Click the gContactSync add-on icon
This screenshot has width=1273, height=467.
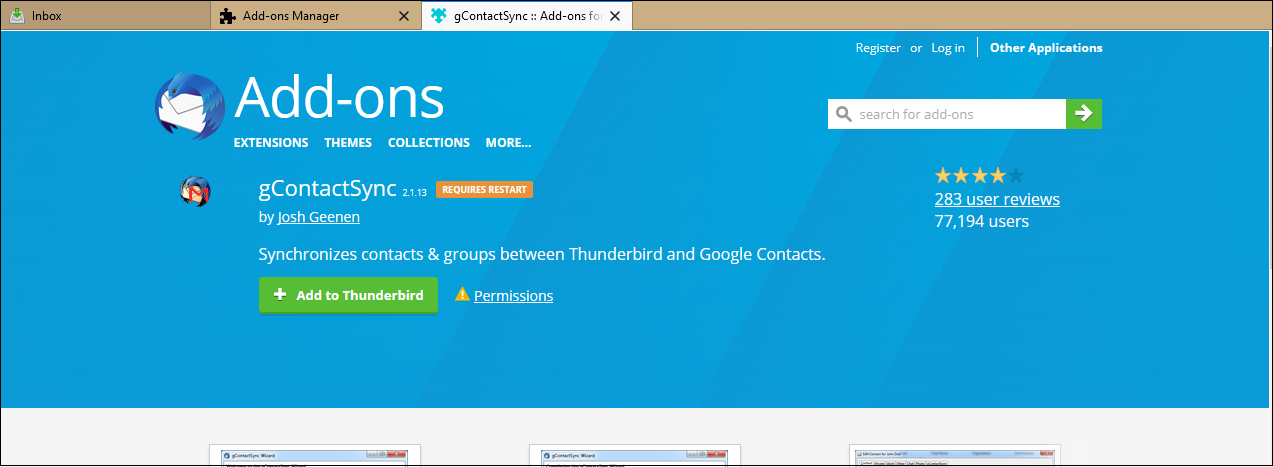tap(195, 191)
